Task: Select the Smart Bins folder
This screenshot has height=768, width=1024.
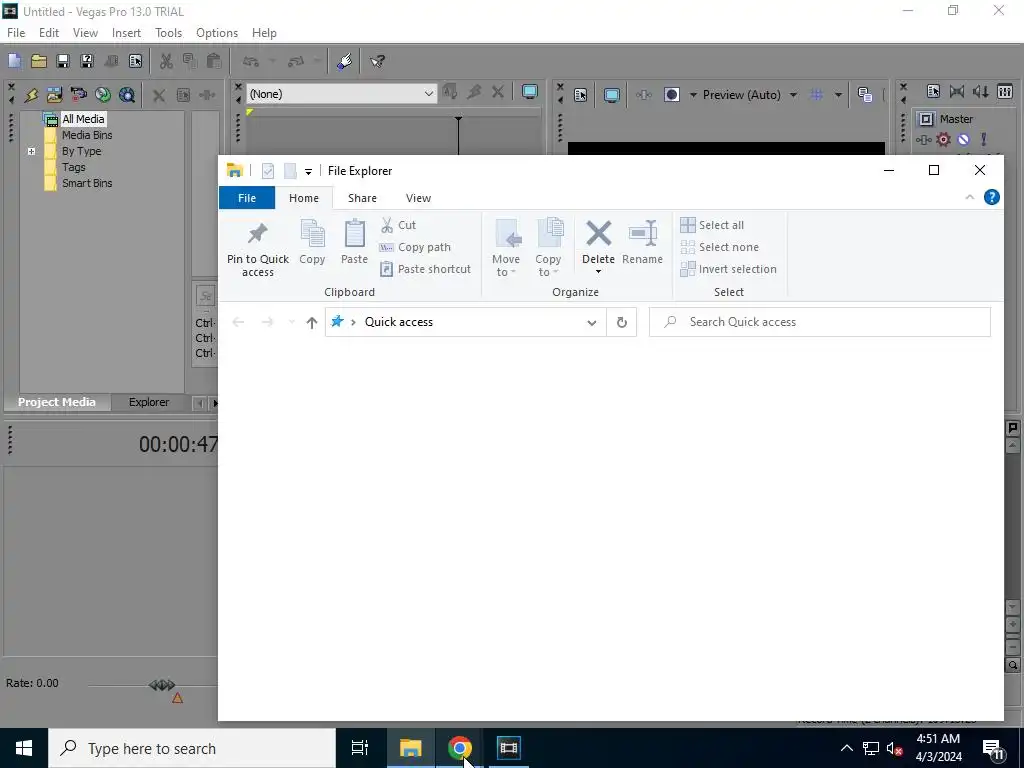Action: coord(87,184)
